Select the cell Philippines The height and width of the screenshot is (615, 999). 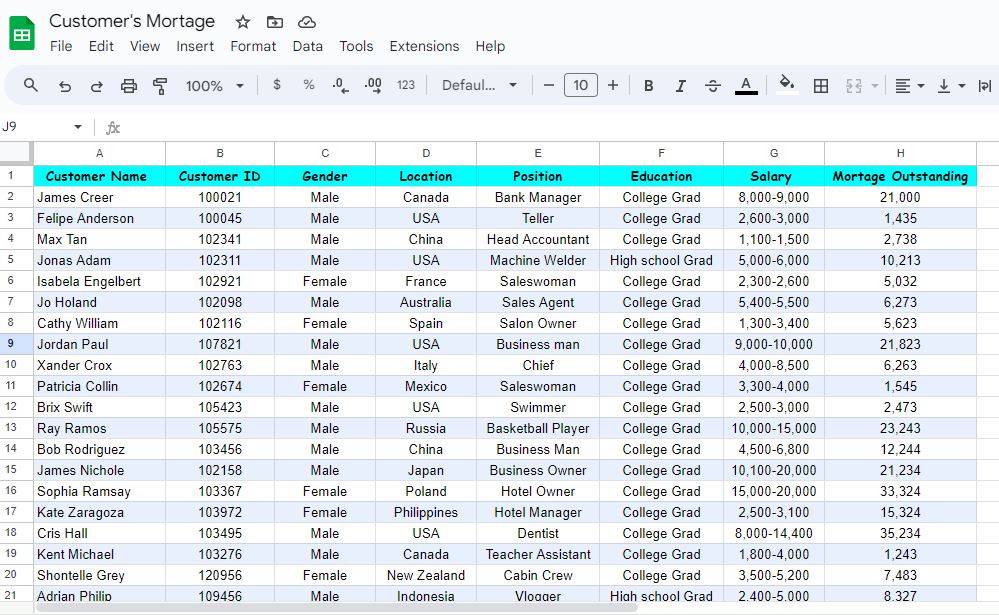(x=426, y=513)
